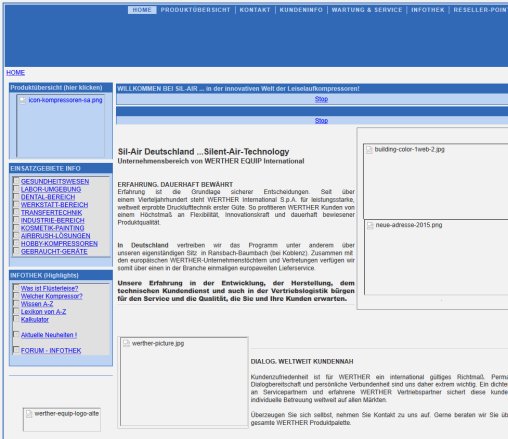Click bullet icon next to Kalkulator
508x439 pixels.
pyautogui.click(x=16, y=319)
